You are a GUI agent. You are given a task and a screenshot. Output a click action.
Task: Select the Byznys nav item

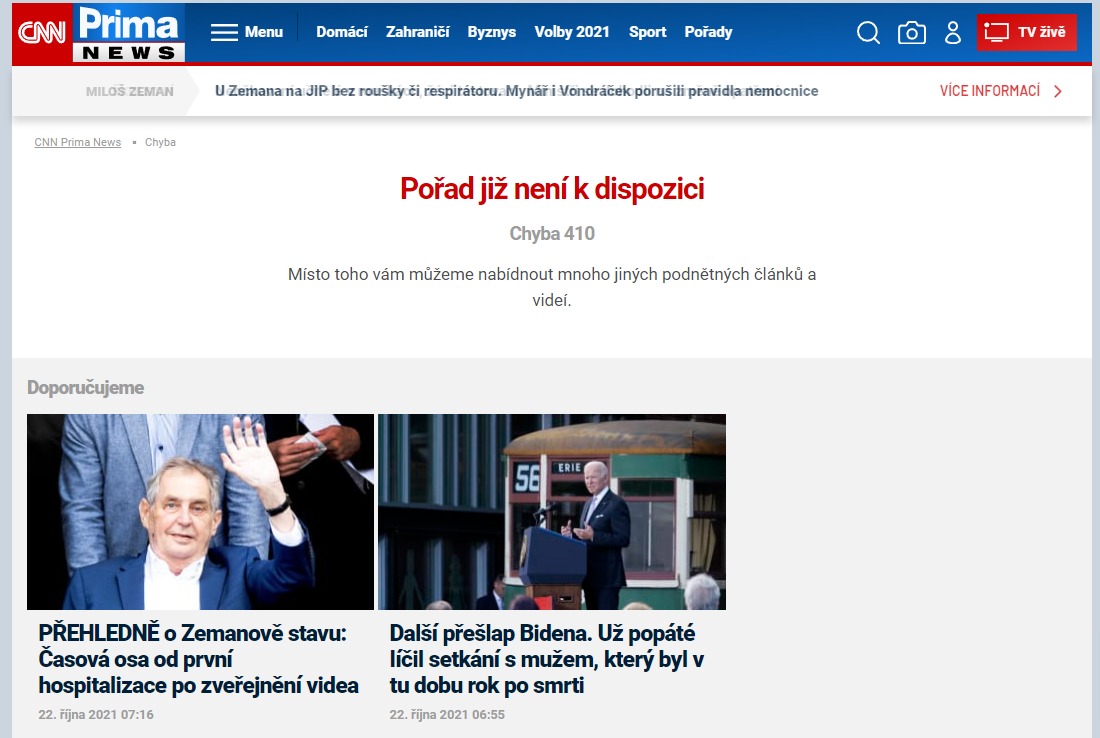492,32
